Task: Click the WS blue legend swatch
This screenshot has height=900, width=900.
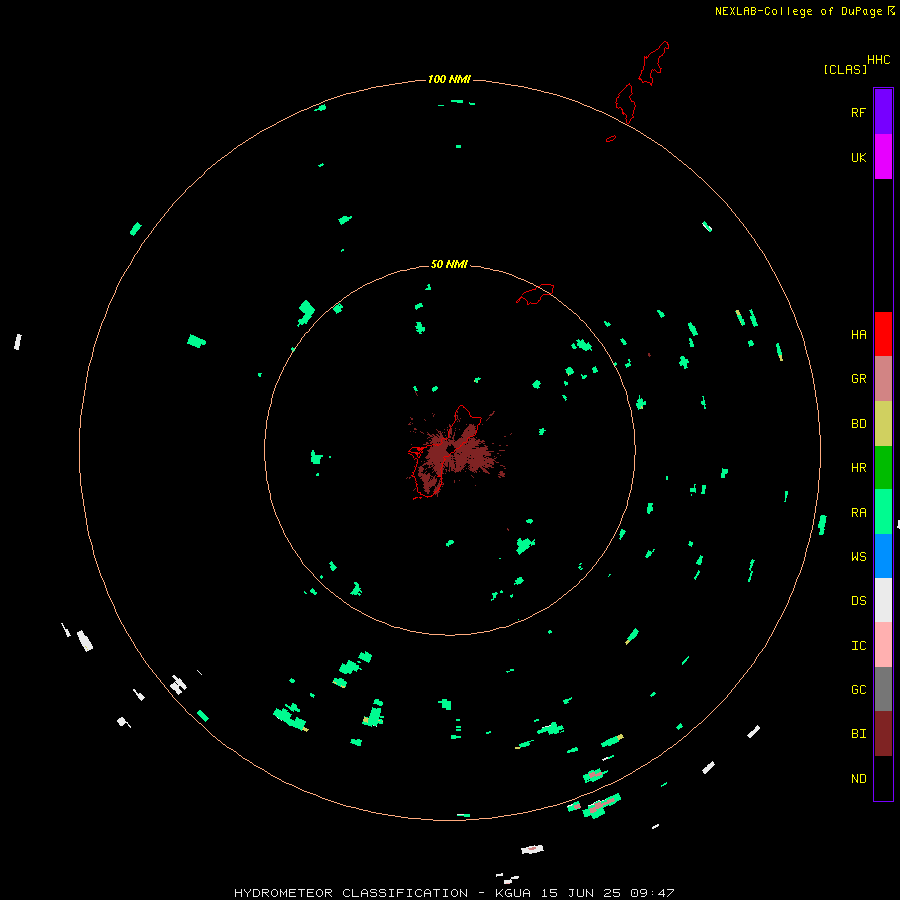Action: tap(883, 556)
